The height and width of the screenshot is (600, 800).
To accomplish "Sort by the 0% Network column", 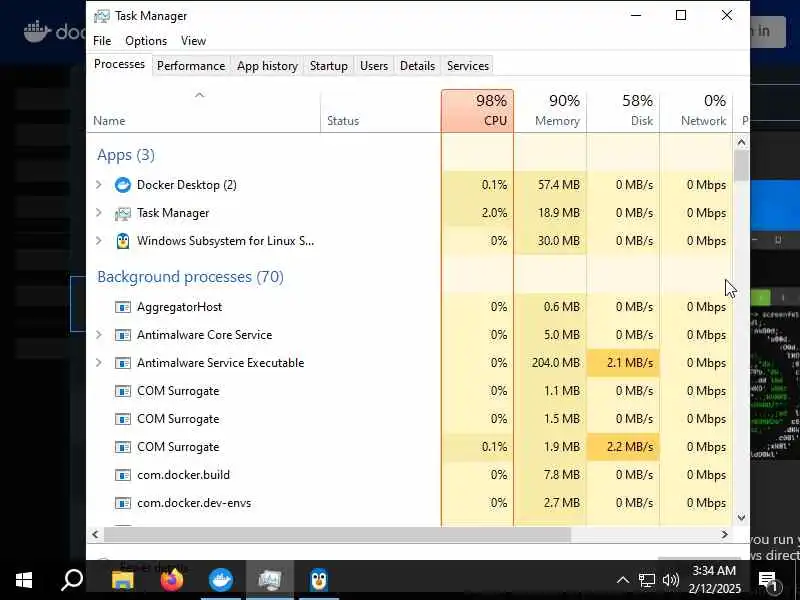I will click(696, 111).
